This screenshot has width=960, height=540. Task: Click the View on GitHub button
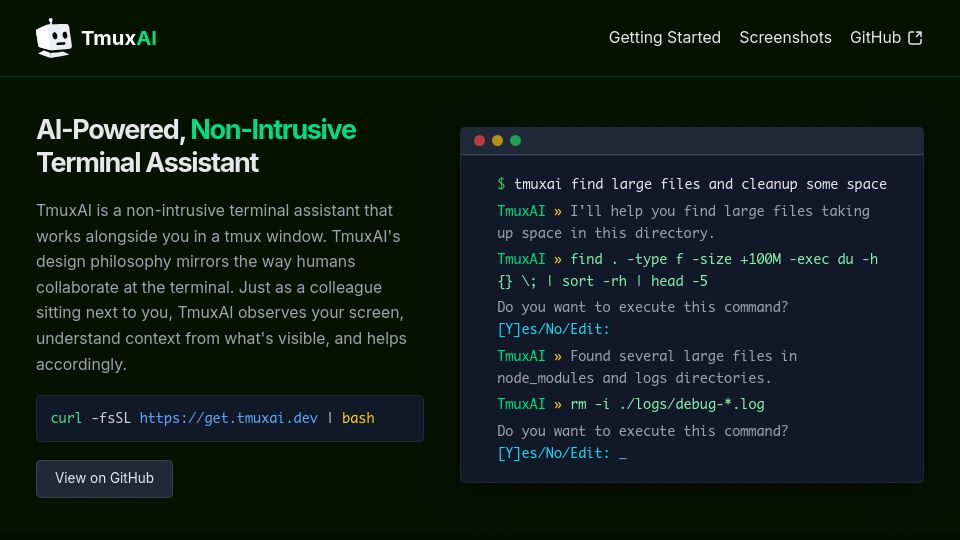click(x=104, y=478)
